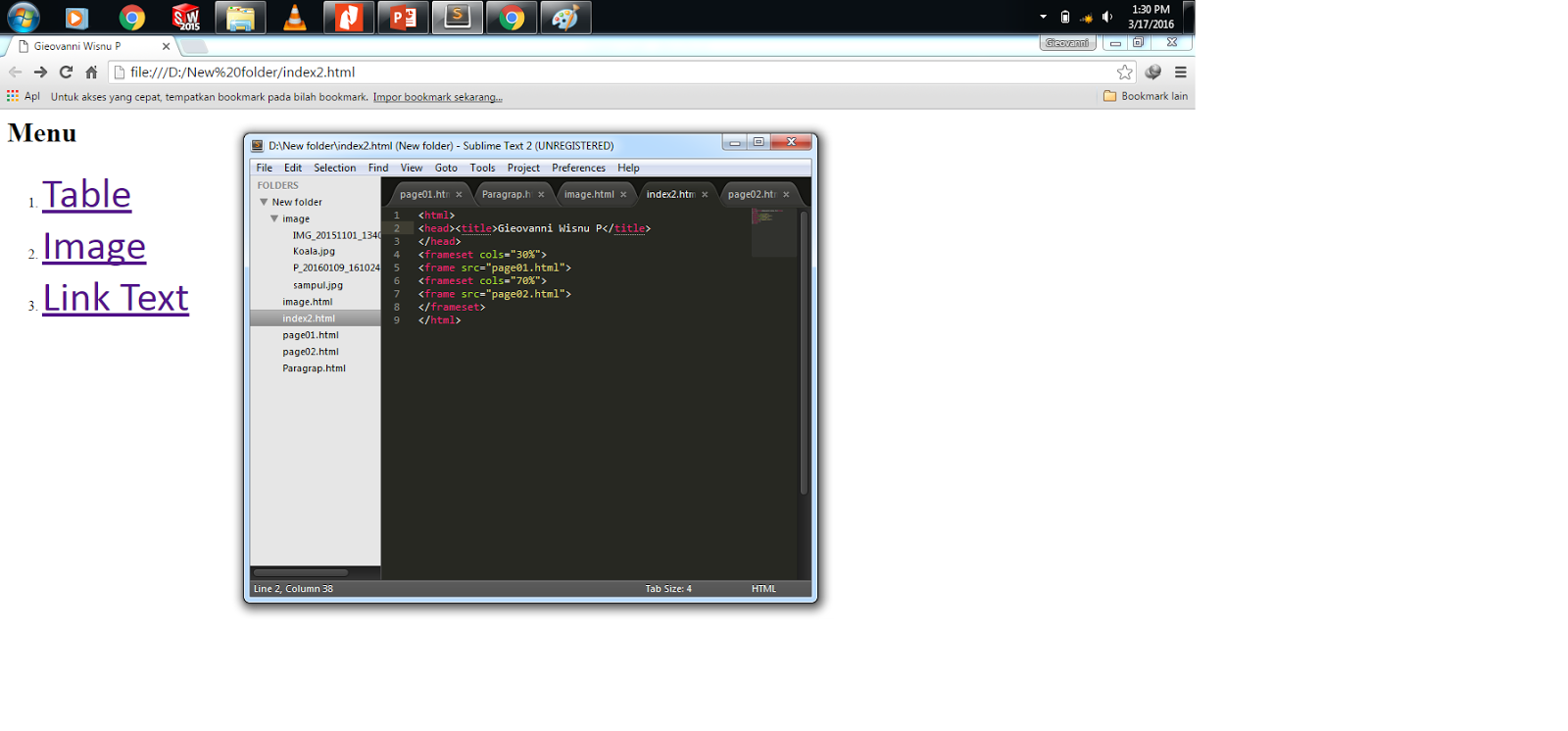Click the sidebar horizontal scrollbar

point(301,572)
